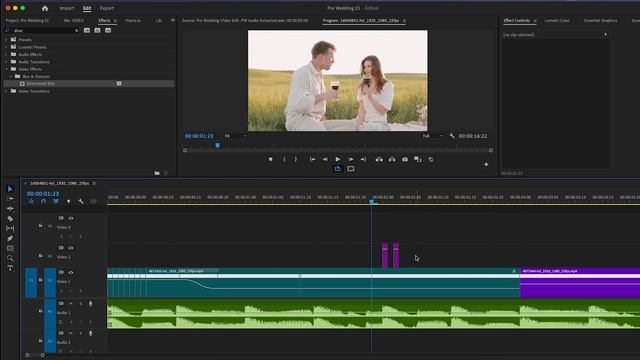The width and height of the screenshot is (640, 360).
Task: Click the Extract button
Action: pos(392,159)
